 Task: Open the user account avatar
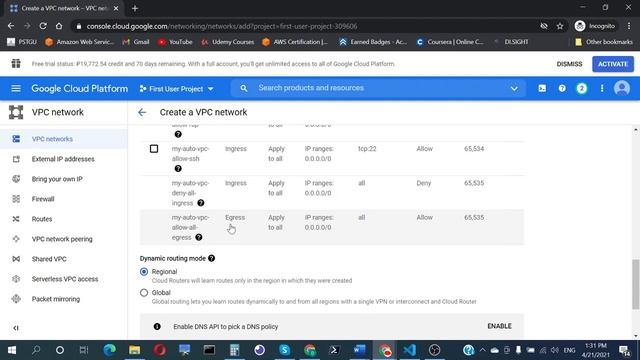point(622,89)
